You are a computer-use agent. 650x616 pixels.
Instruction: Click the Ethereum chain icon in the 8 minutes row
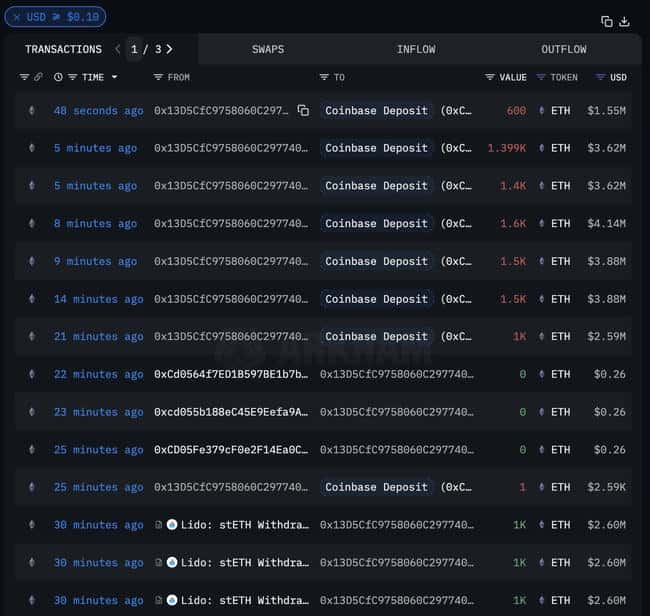(x=32, y=223)
